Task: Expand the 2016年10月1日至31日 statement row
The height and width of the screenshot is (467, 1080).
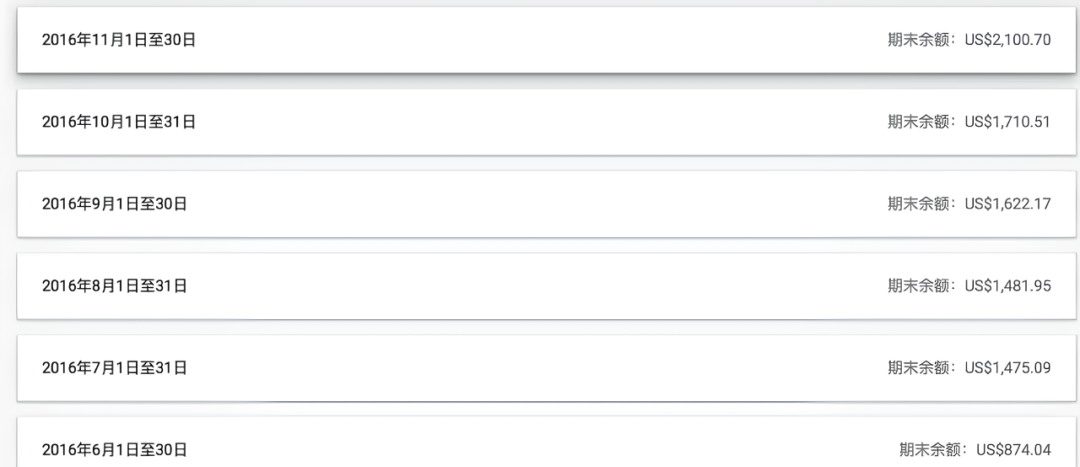Action: pos(118,122)
